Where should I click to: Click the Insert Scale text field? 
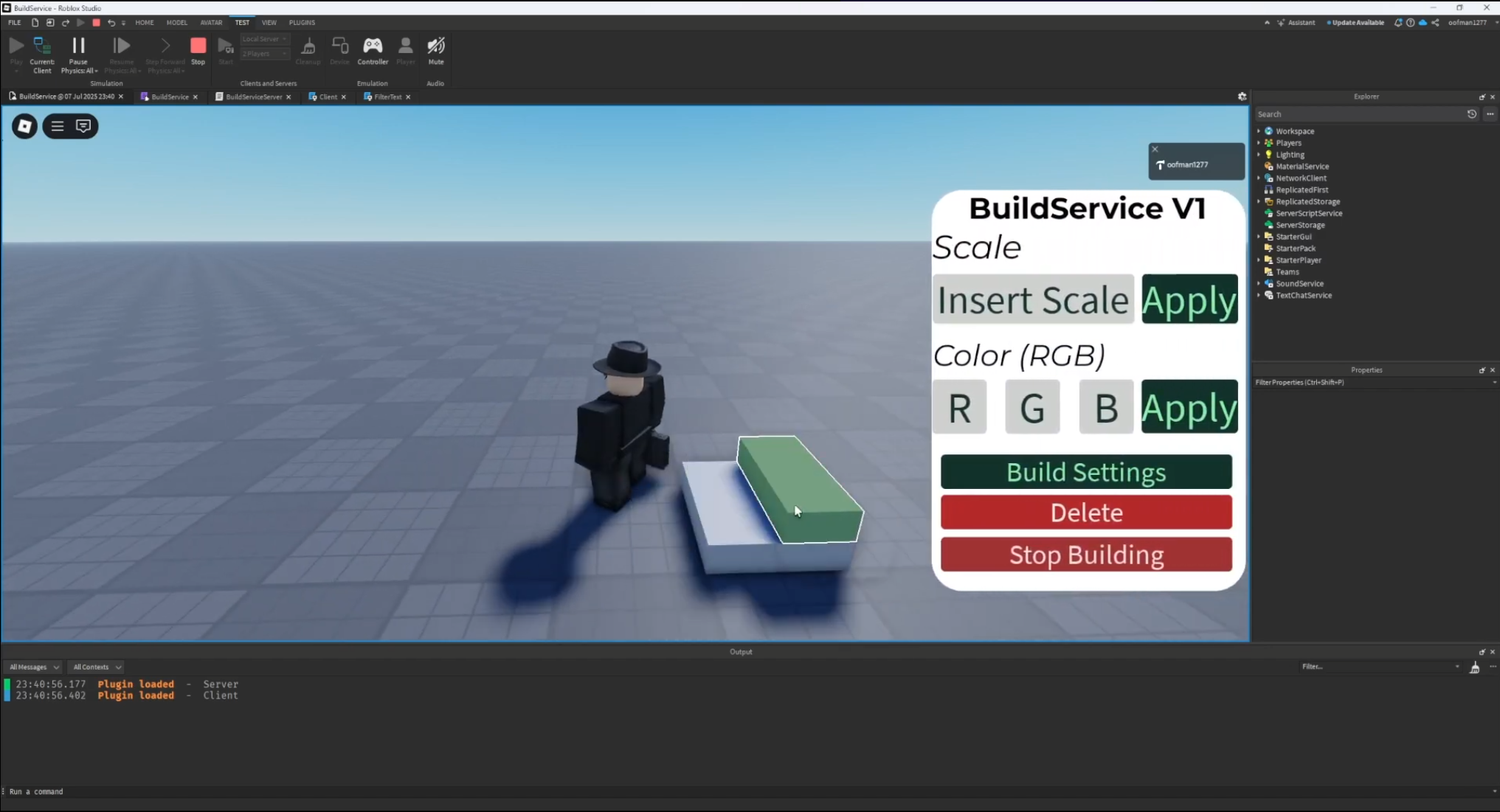(1032, 299)
